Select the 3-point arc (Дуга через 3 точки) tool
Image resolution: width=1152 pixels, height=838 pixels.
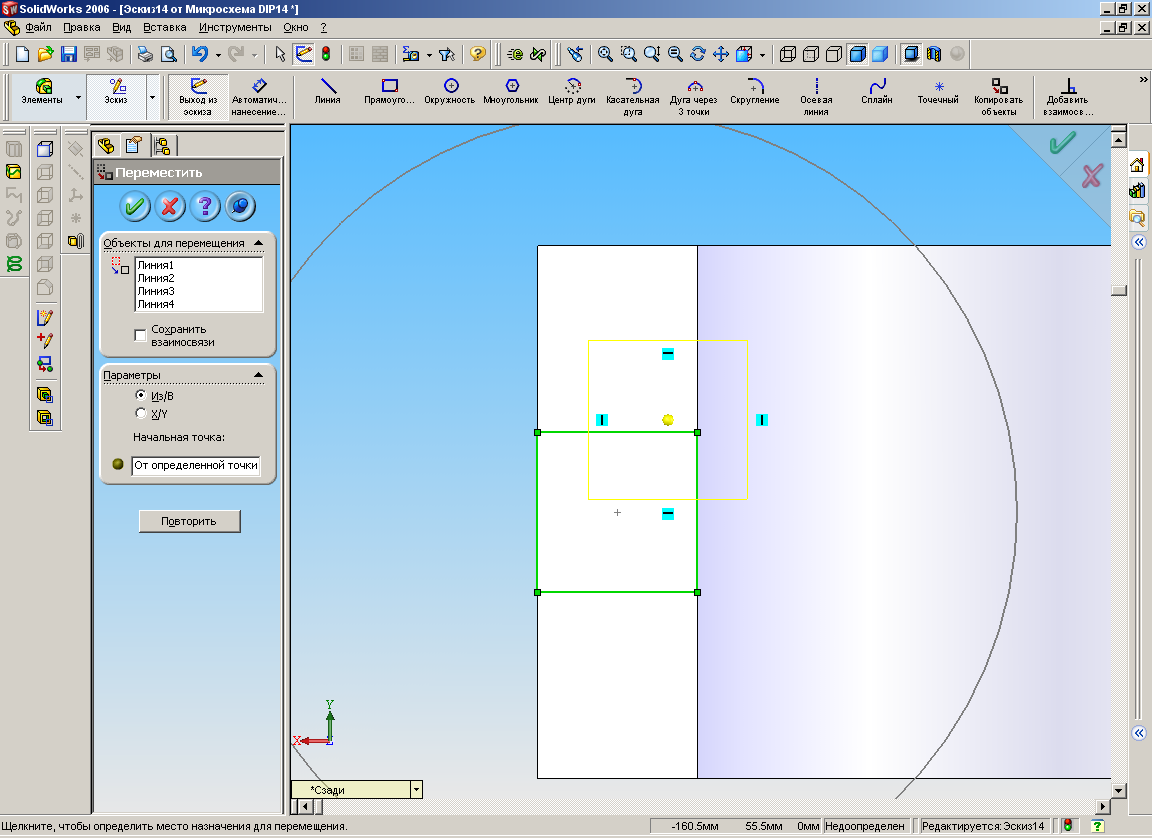pyautogui.click(x=694, y=97)
